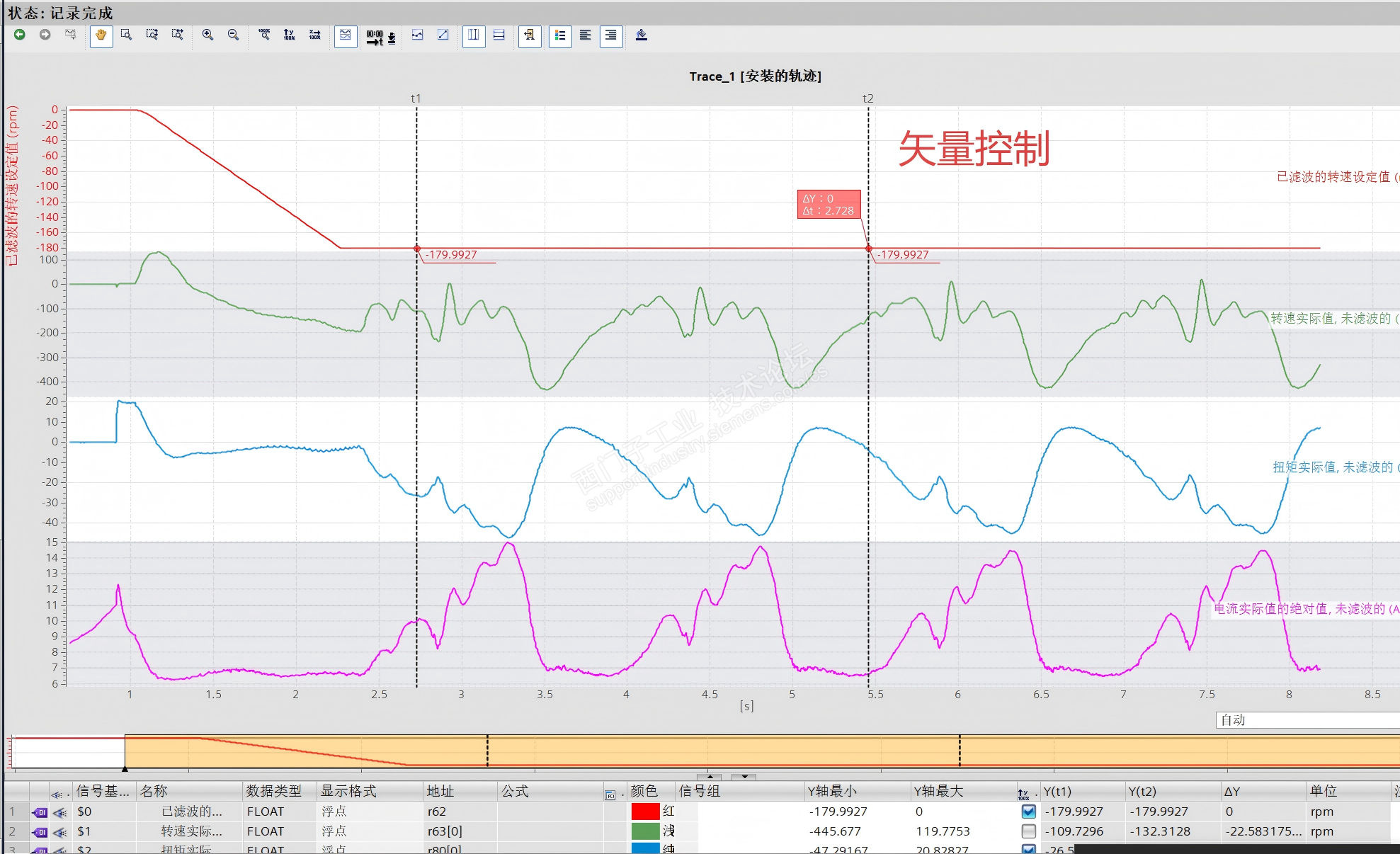Click the zoom in magnifier icon
Viewport: 1400px width, 854px height.
pyautogui.click(x=207, y=35)
